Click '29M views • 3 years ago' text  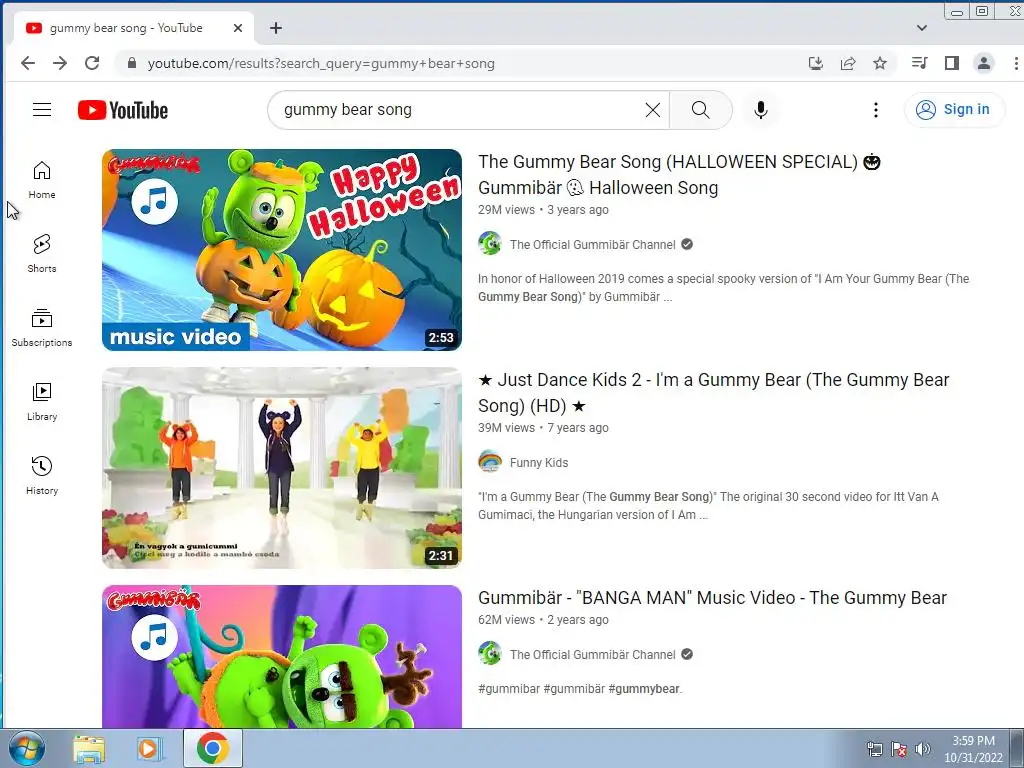[x=543, y=210]
